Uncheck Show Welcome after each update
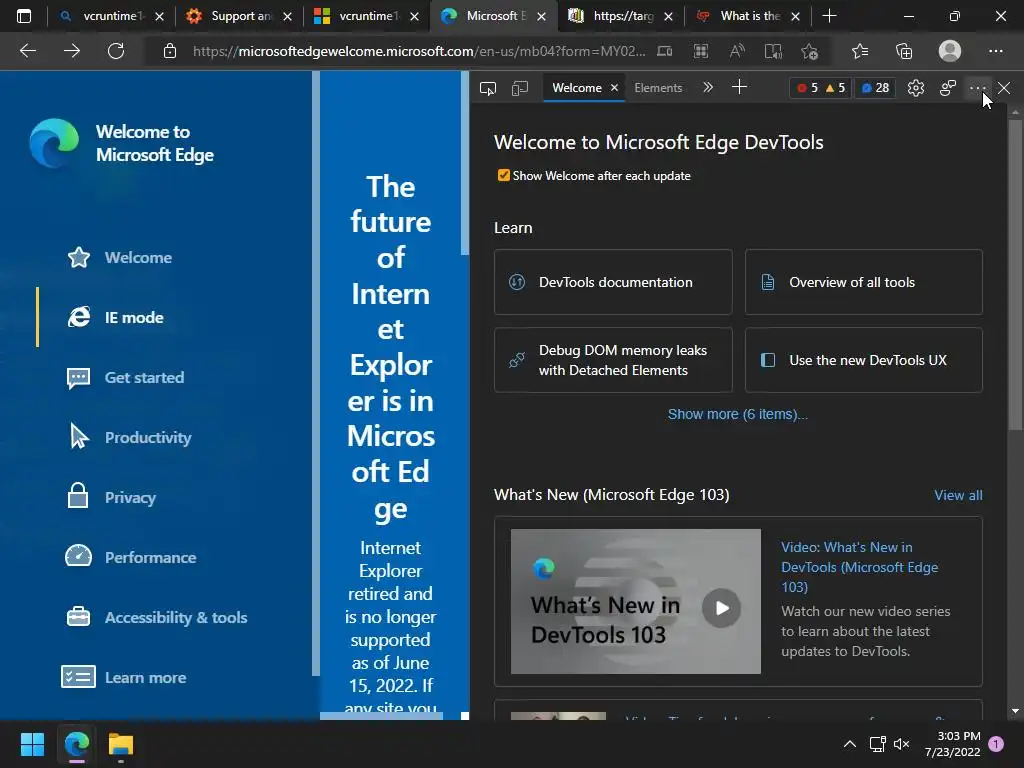Image resolution: width=1024 pixels, height=768 pixels. tap(504, 175)
